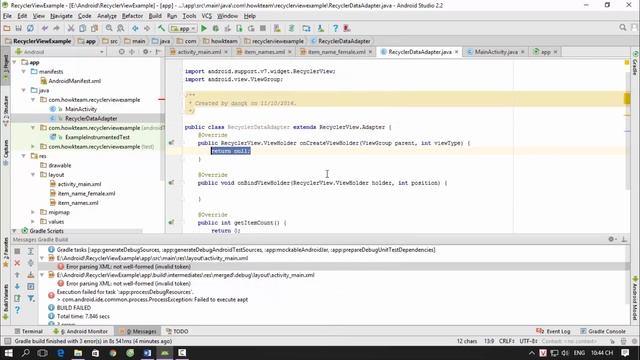The height and width of the screenshot is (360, 640).
Task: Click the UTF-8 encoding in status bar
Action: pos(528,341)
